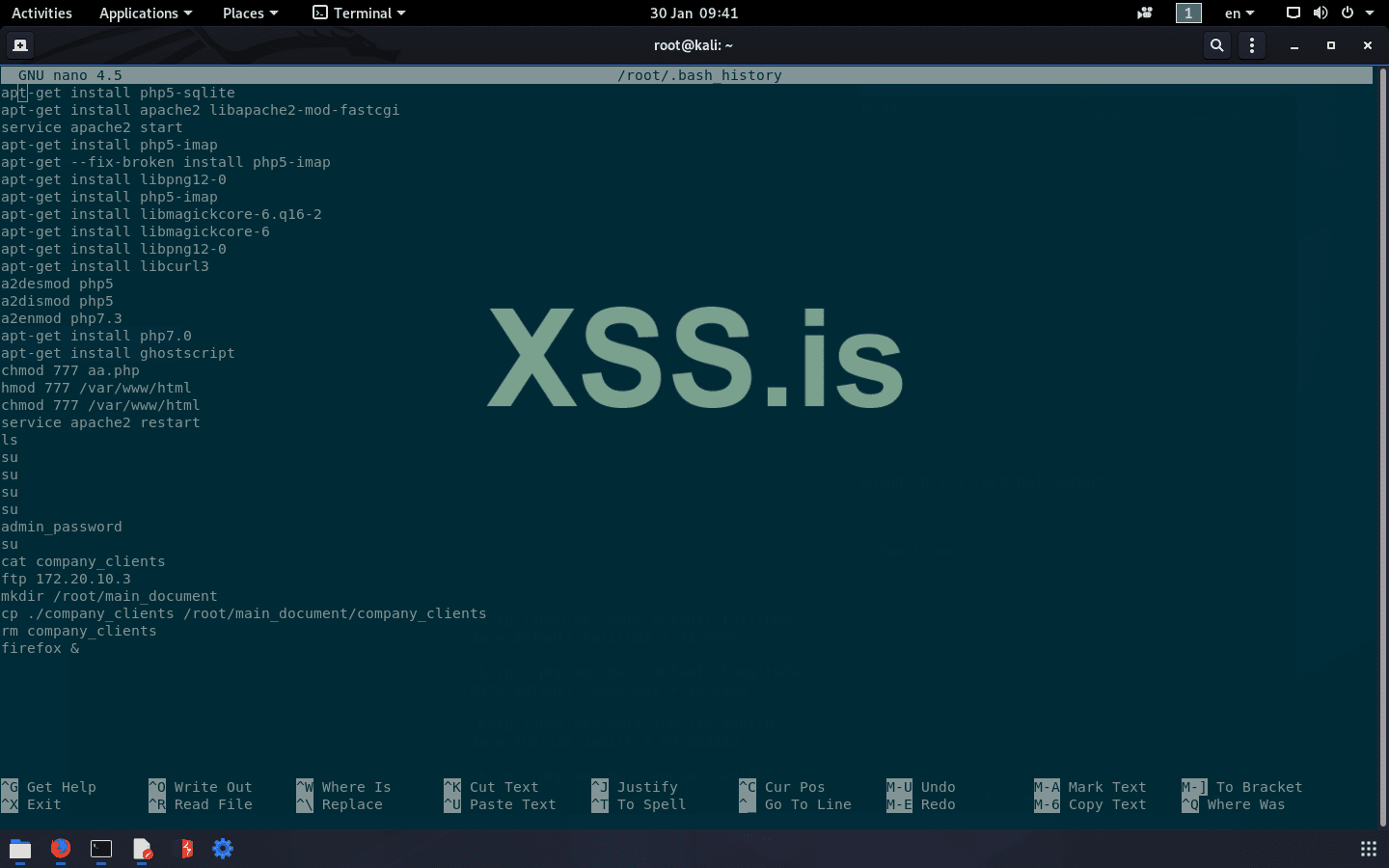Click the nano To Spell shortcut label
Screen dimensions: 1389x868
652,804
